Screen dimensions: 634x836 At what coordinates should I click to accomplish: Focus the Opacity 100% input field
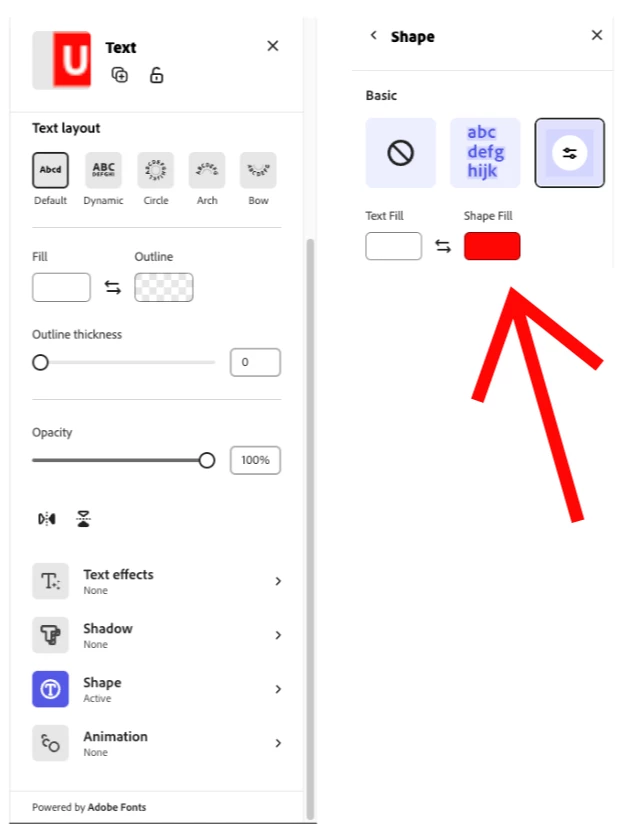point(255,460)
